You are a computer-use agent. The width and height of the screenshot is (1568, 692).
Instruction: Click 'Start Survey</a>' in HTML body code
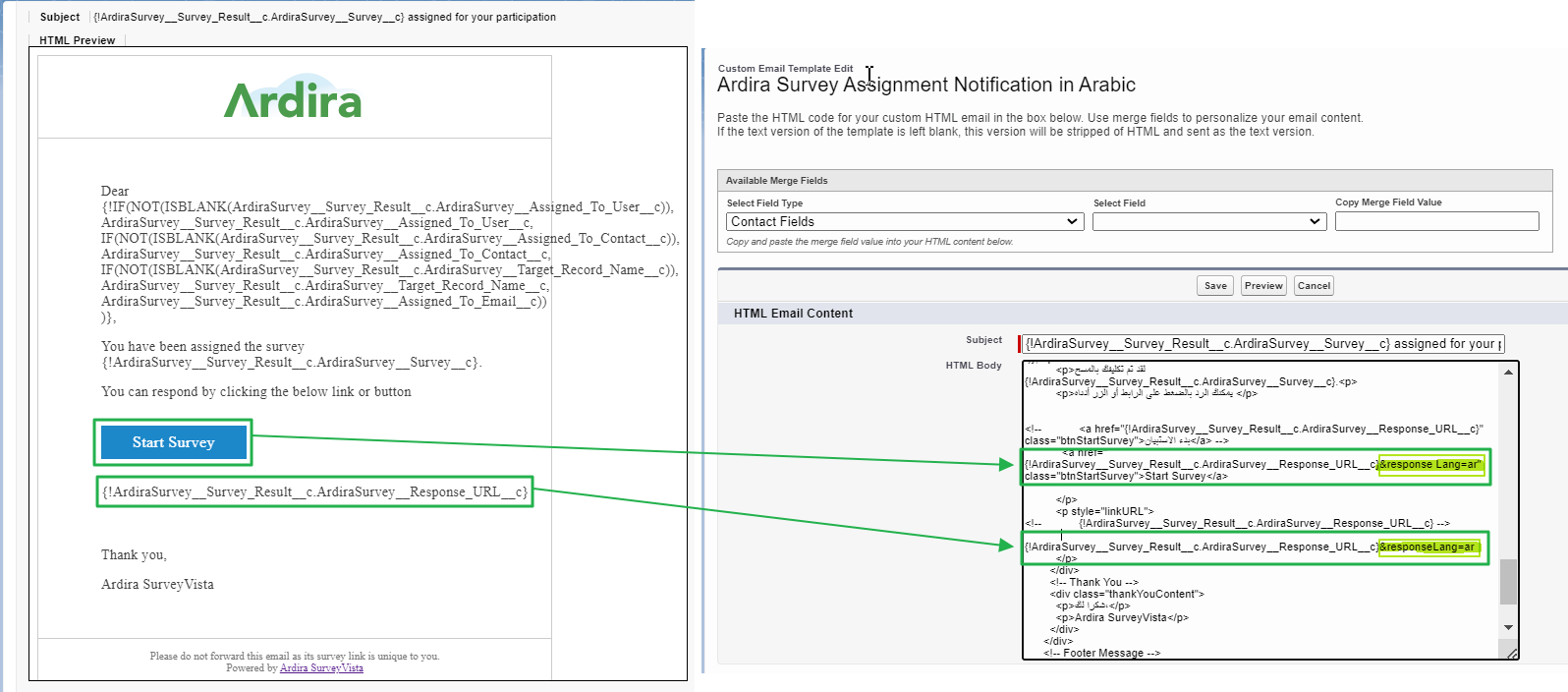pyautogui.click(x=1186, y=476)
